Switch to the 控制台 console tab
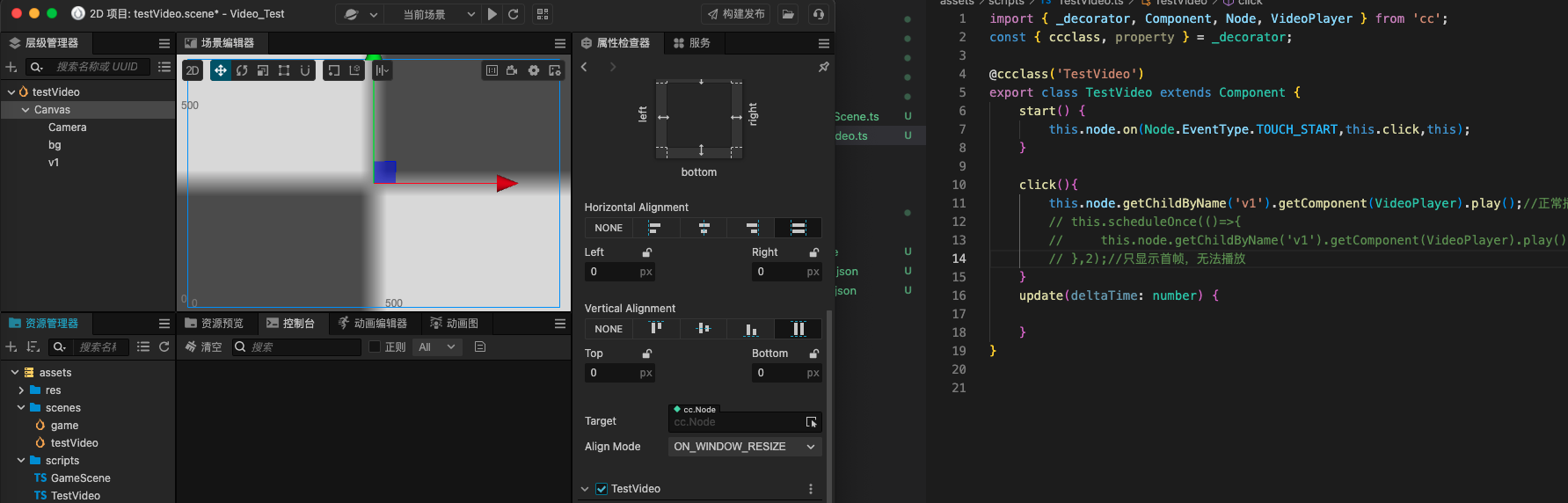The image size is (1568, 503). point(291,324)
